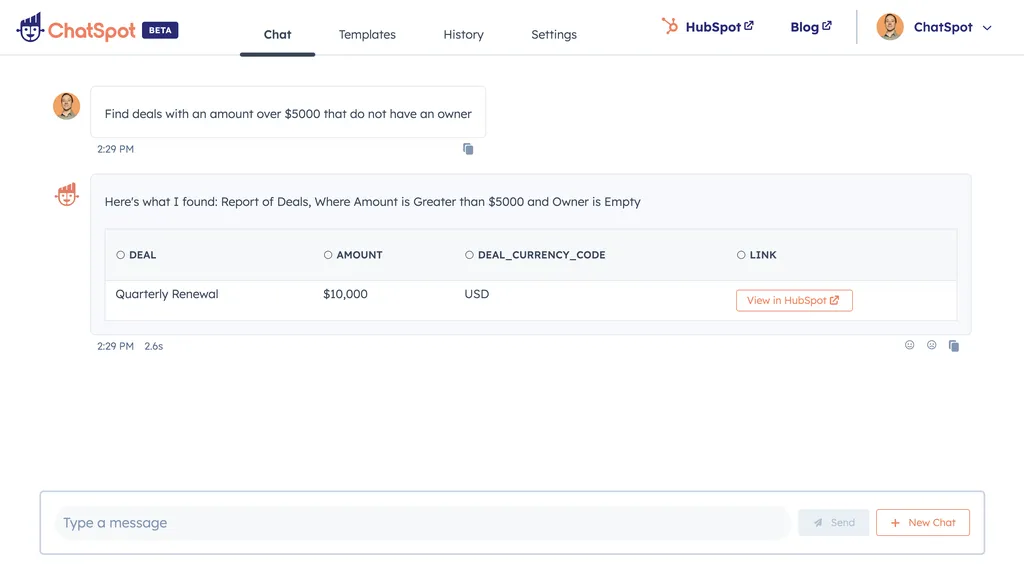Click View in HubSpot button
The width and height of the screenshot is (1024, 578).
coord(794,300)
